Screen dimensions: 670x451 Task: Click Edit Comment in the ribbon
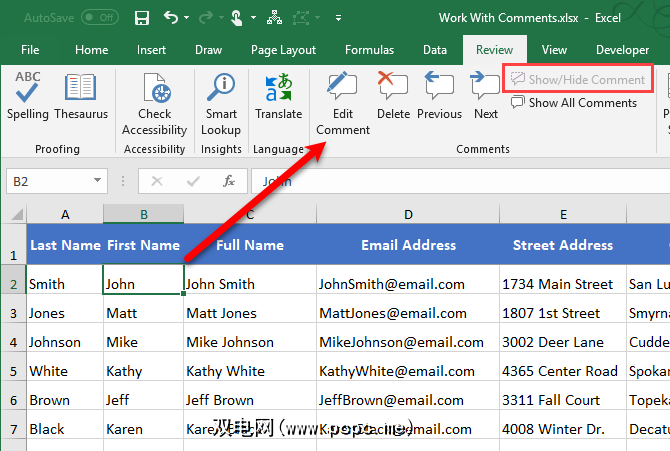[342, 102]
